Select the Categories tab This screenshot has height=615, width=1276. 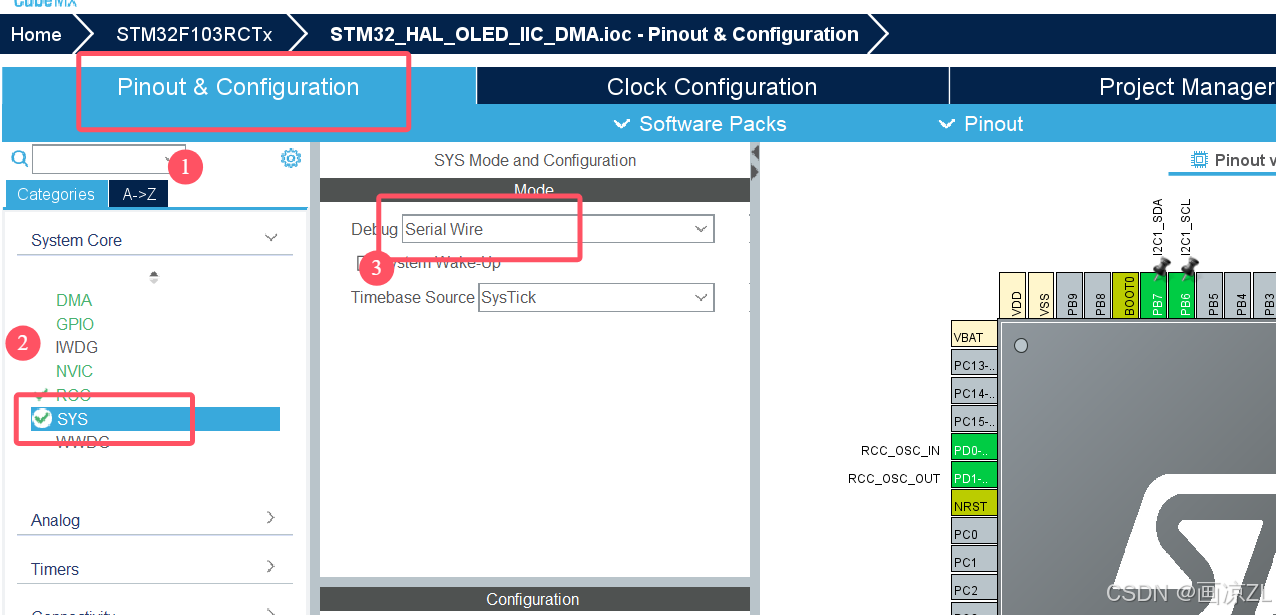[56, 194]
